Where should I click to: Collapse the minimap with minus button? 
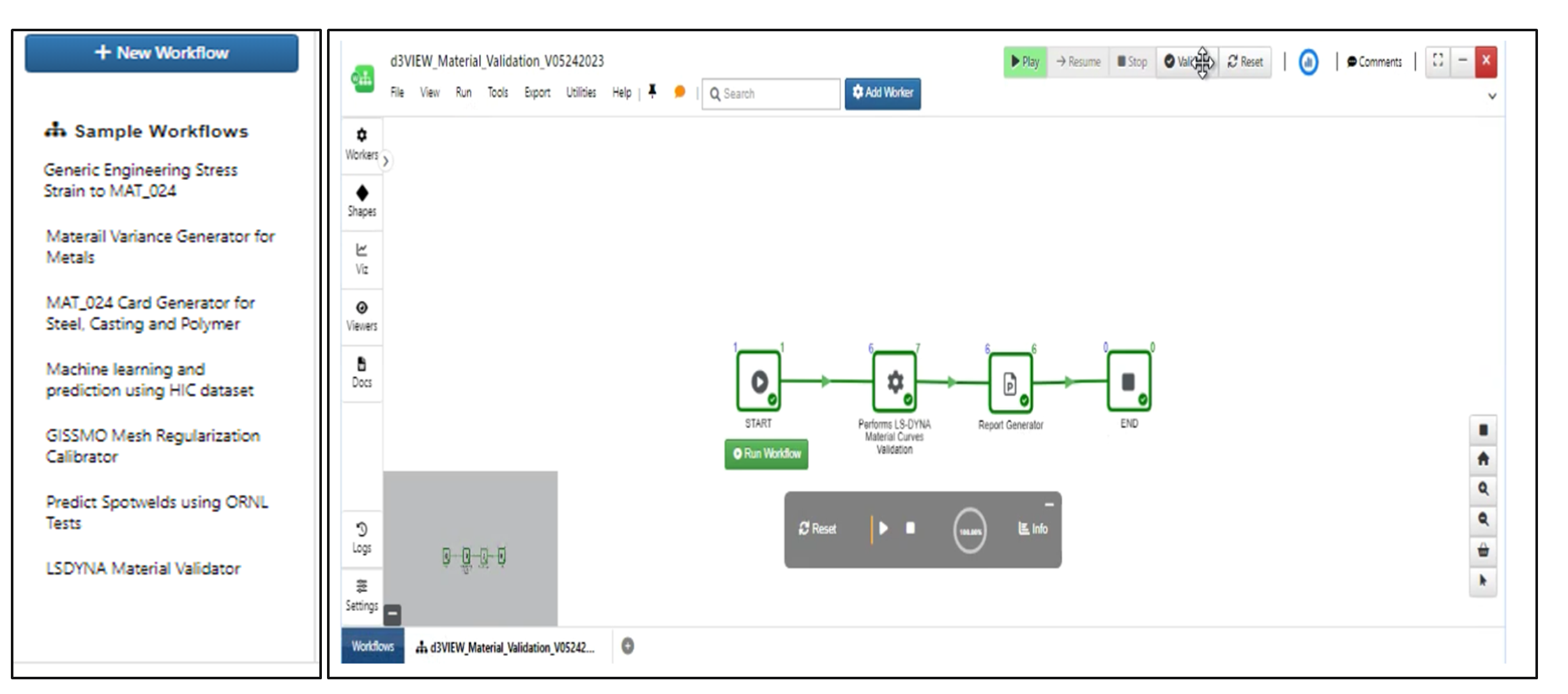pyautogui.click(x=393, y=614)
